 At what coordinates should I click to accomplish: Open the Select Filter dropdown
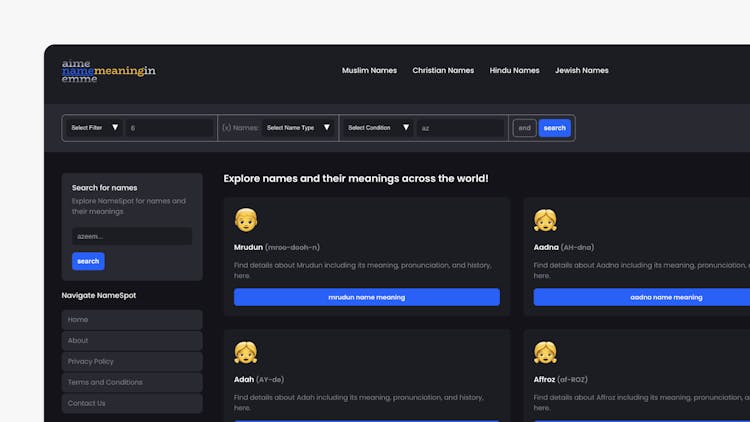(94, 128)
